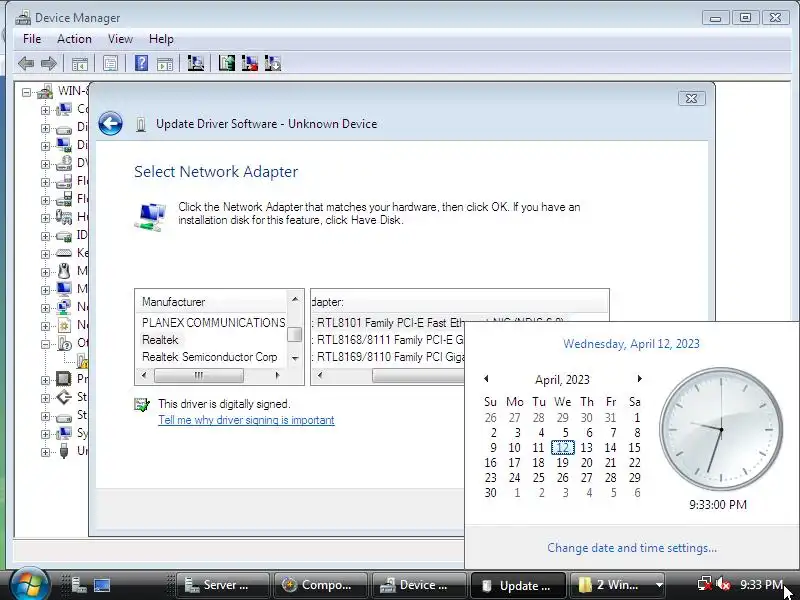Viewport: 800px width, 600px height.
Task: Expand the node beside the DVD drive icon
Action: [x=45, y=164]
